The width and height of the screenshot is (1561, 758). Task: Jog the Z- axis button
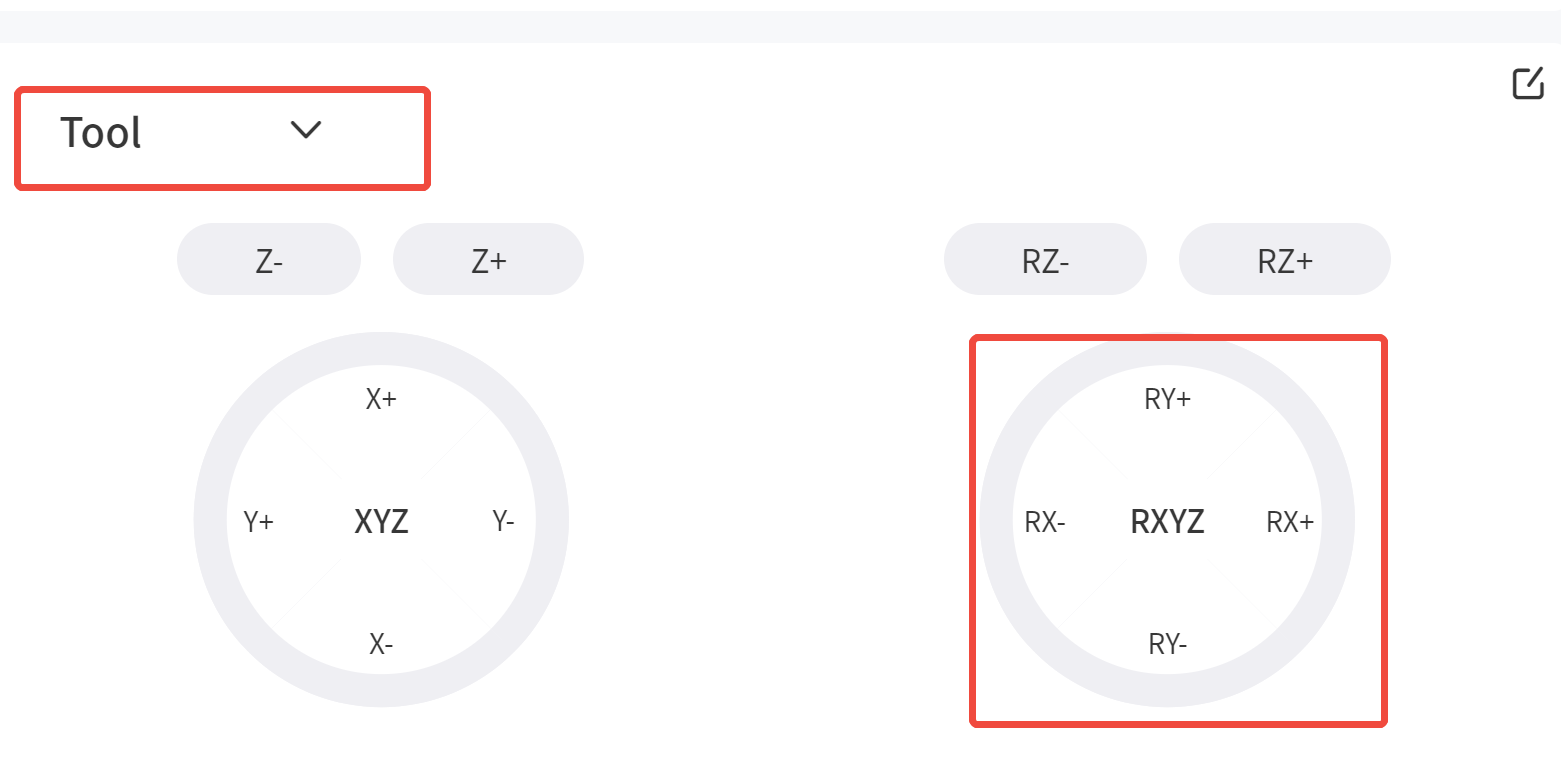[269, 259]
